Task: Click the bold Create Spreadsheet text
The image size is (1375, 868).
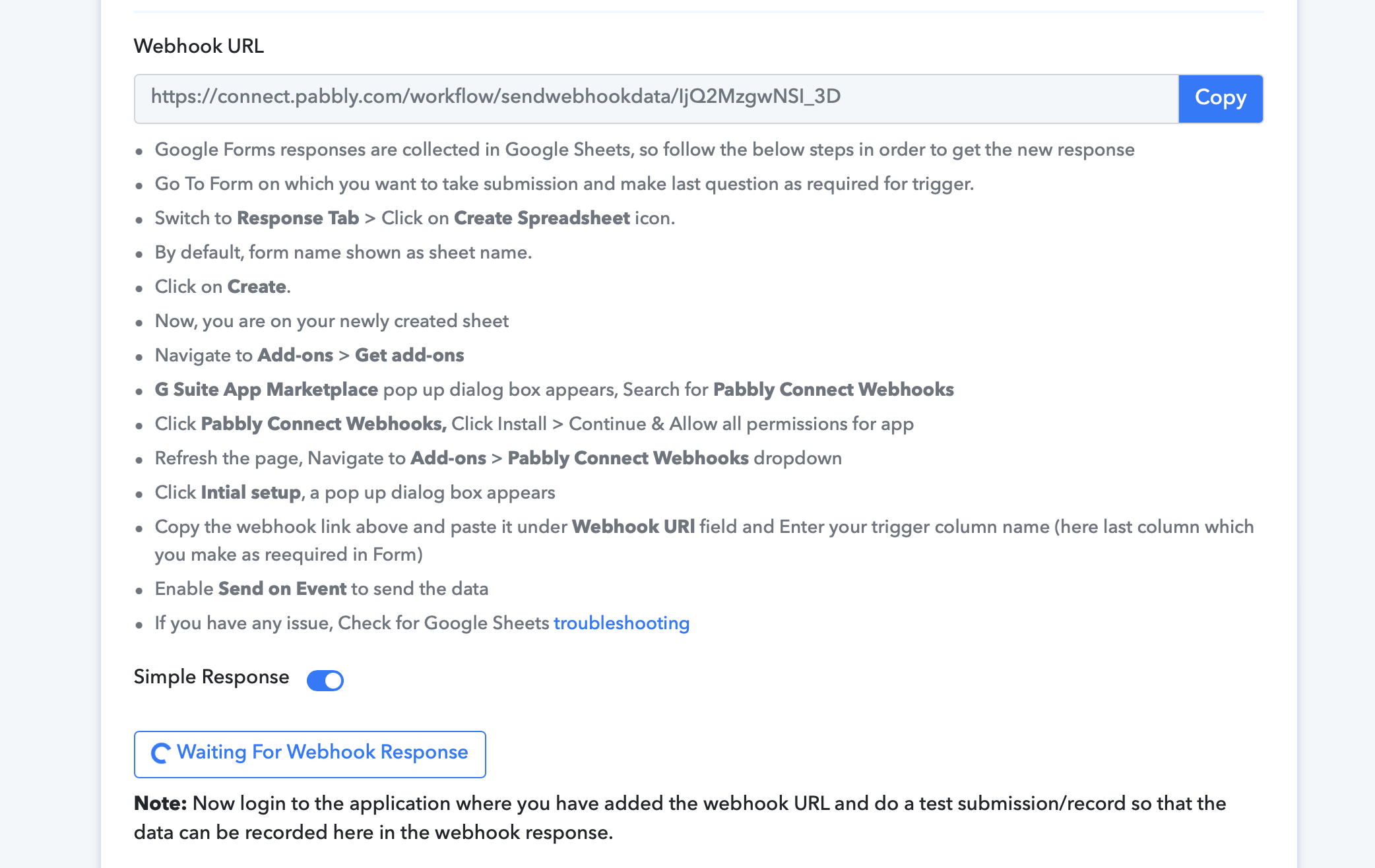Action: click(x=542, y=218)
